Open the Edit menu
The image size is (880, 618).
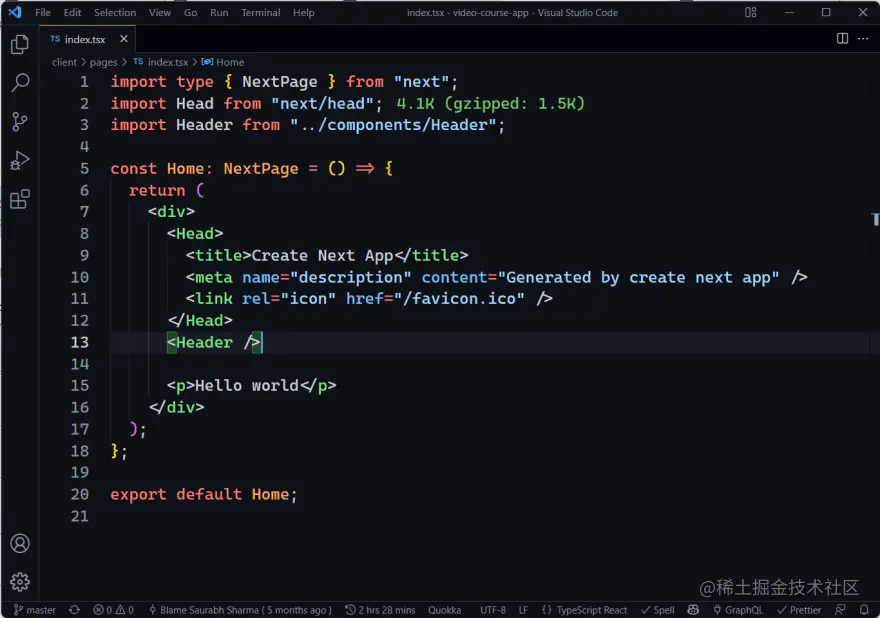coord(72,12)
